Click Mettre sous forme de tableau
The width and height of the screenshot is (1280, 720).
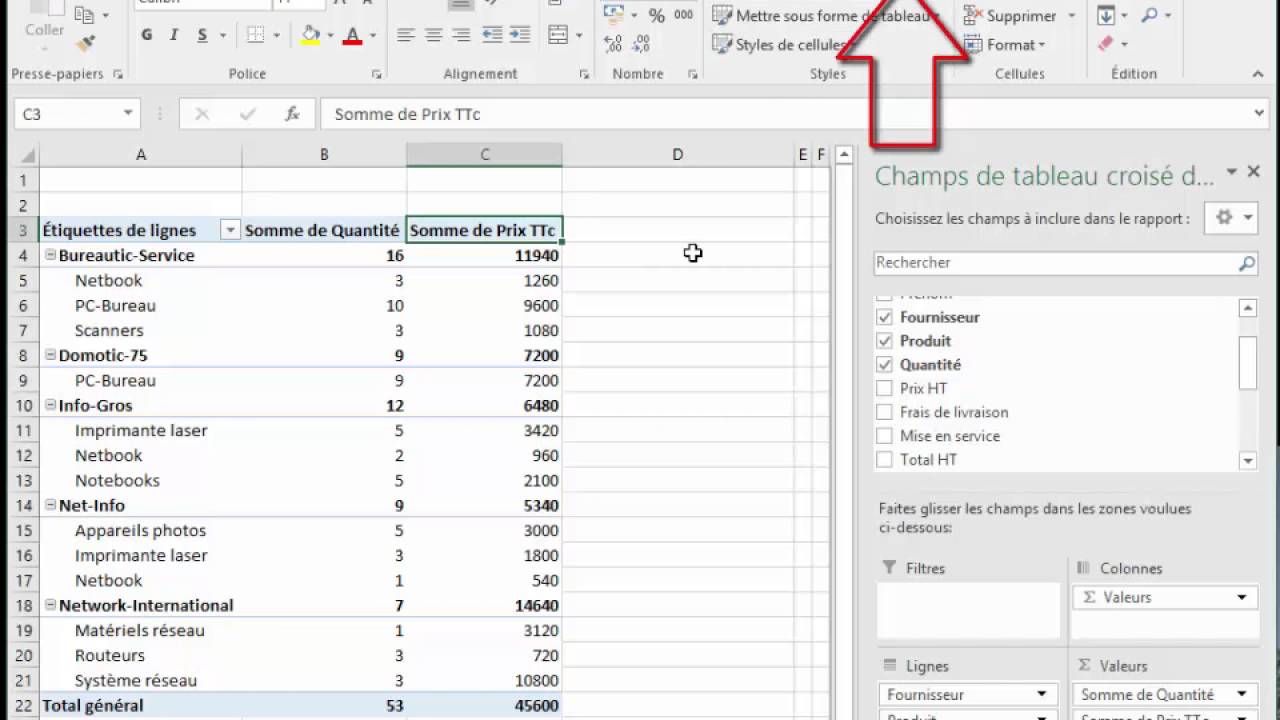pos(825,15)
